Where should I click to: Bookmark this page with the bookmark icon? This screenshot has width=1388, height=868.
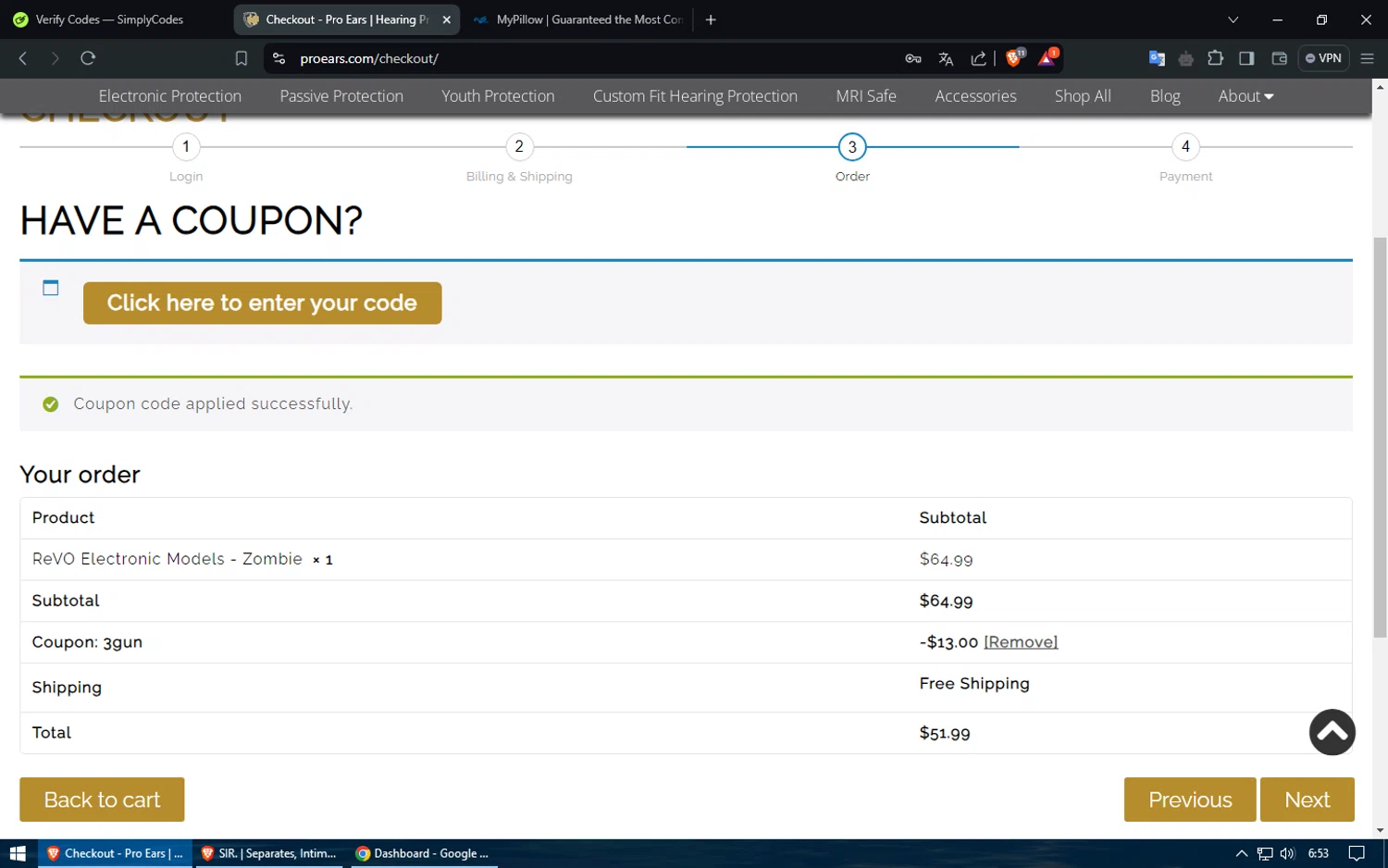click(242, 58)
